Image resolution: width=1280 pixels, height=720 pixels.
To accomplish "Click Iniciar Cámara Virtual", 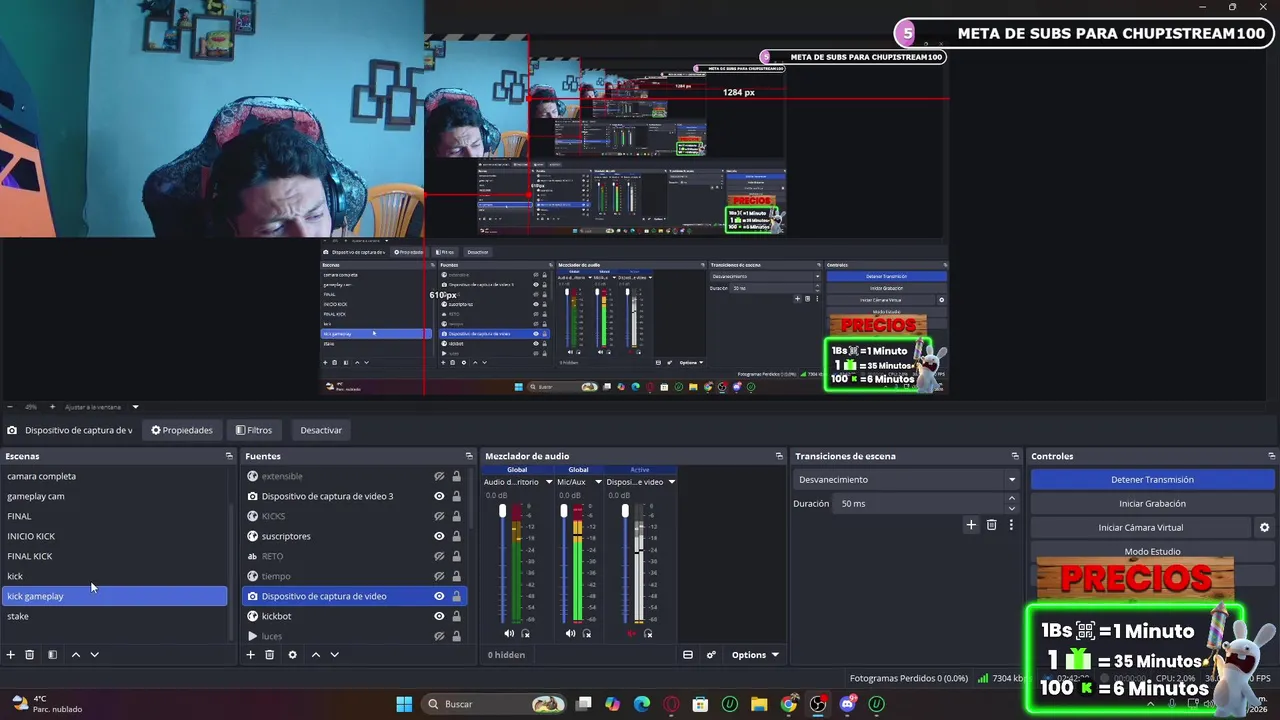I will click(x=1141, y=527).
